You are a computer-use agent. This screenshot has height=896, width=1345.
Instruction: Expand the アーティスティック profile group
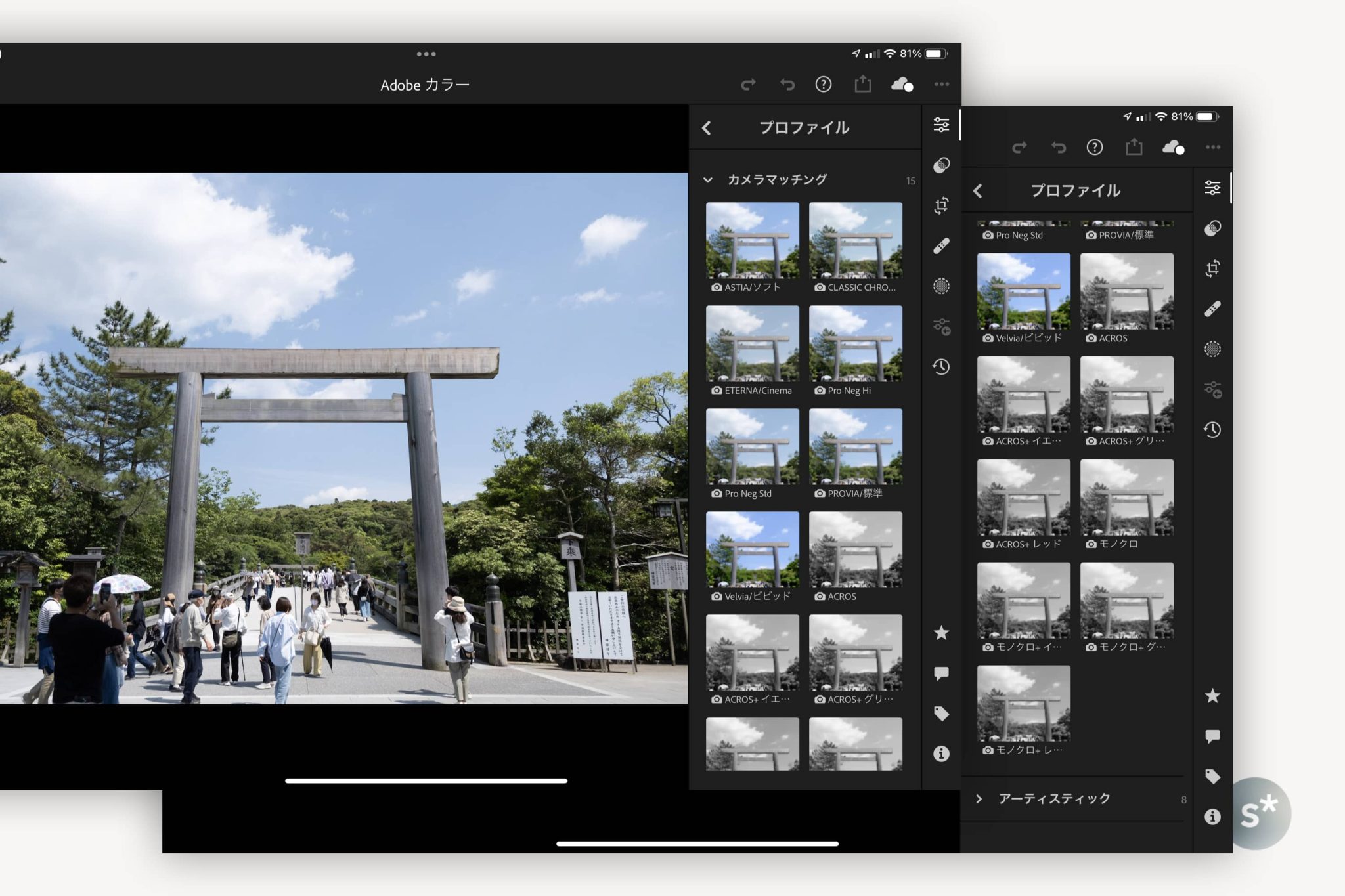point(979,798)
